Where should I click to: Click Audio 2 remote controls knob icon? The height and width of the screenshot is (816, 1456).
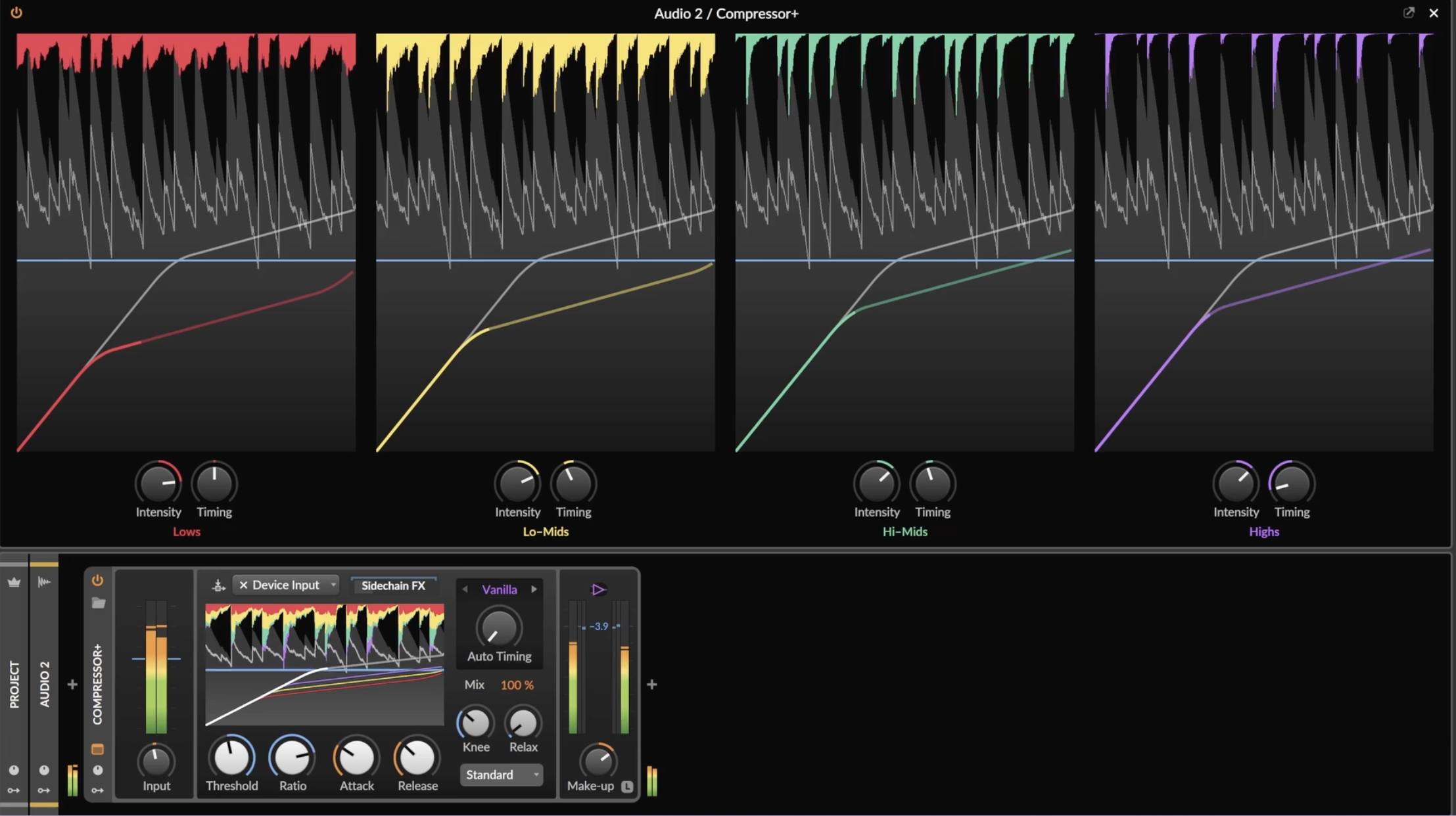(44, 770)
